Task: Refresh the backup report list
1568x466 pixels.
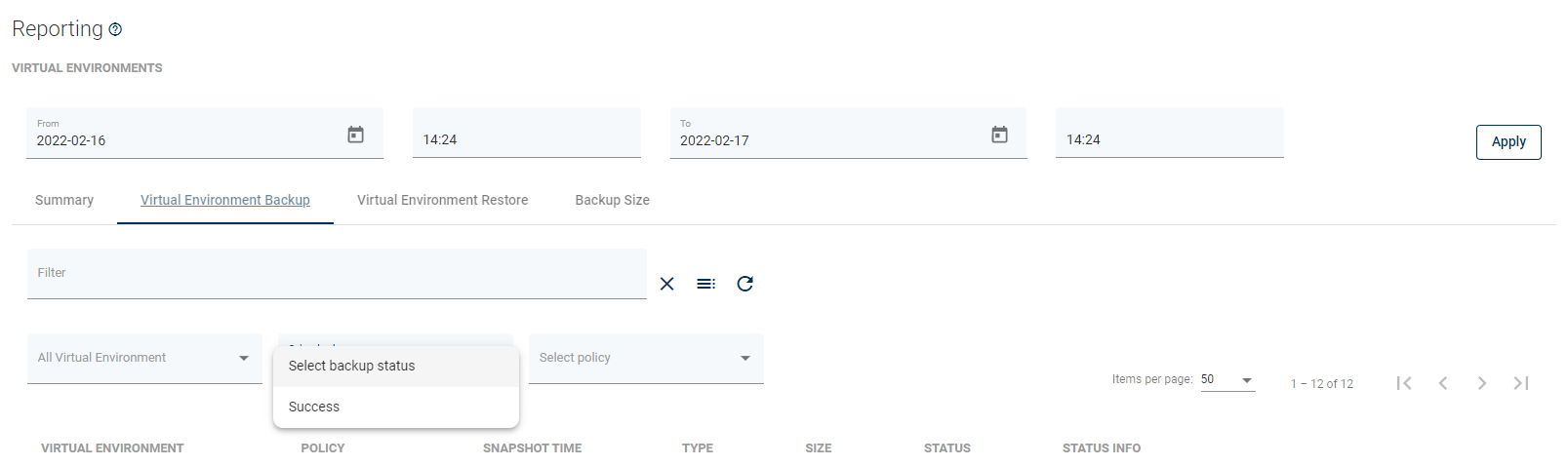Action: 744,284
